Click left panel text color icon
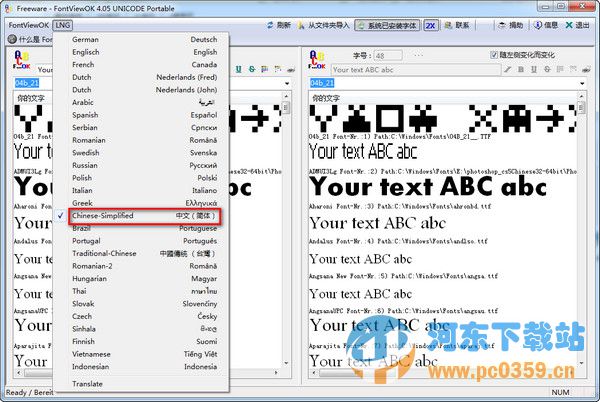600x402 pixels. pos(265,69)
